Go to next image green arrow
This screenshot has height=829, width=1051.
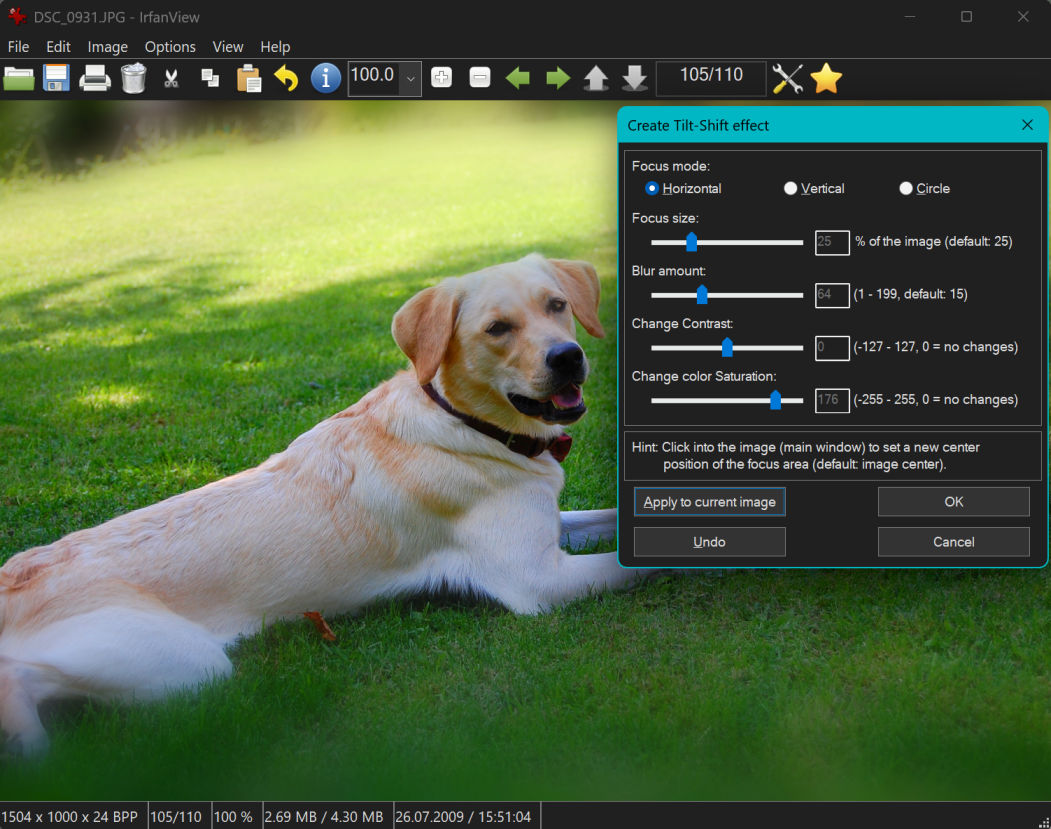point(557,78)
